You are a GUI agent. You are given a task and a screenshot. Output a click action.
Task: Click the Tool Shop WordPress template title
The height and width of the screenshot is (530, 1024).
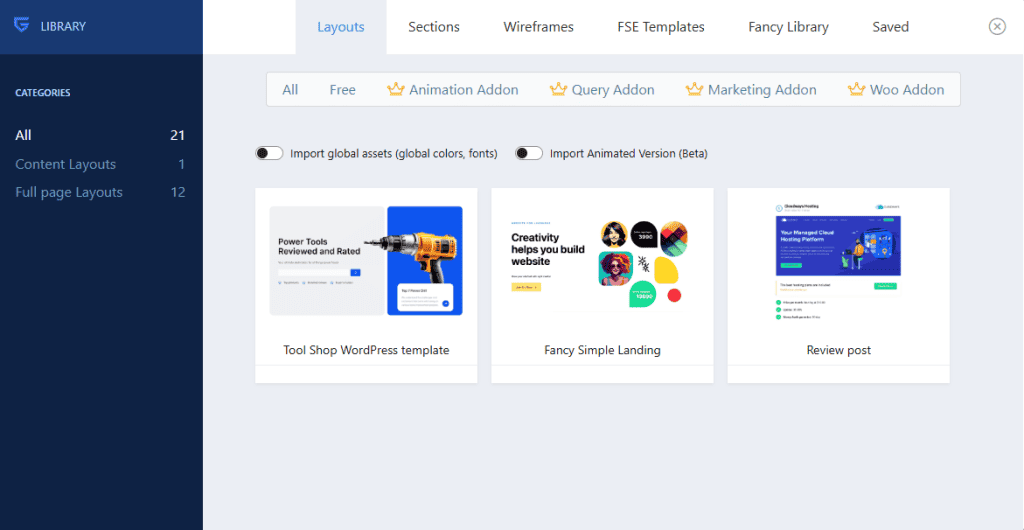[366, 351]
